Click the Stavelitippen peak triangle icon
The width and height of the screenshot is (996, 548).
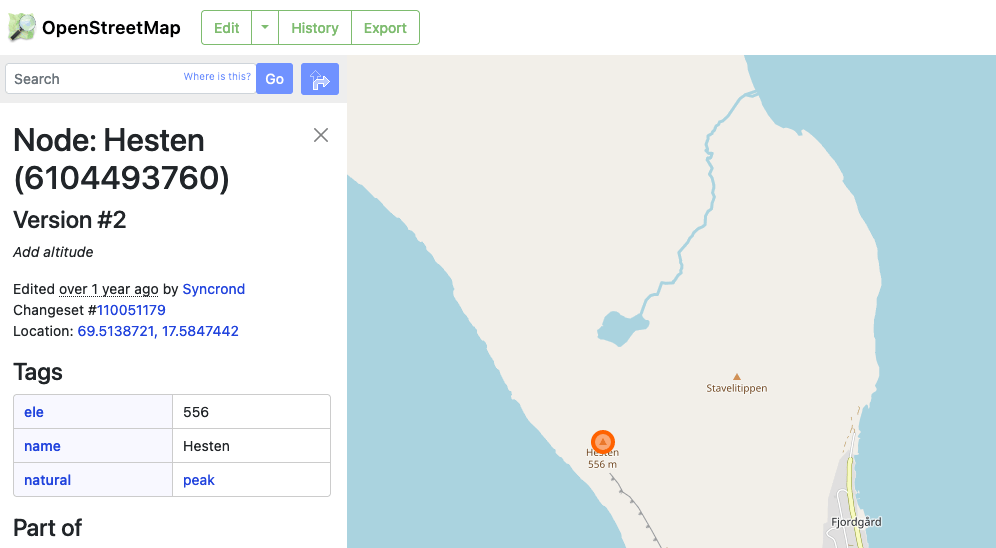[737, 377]
